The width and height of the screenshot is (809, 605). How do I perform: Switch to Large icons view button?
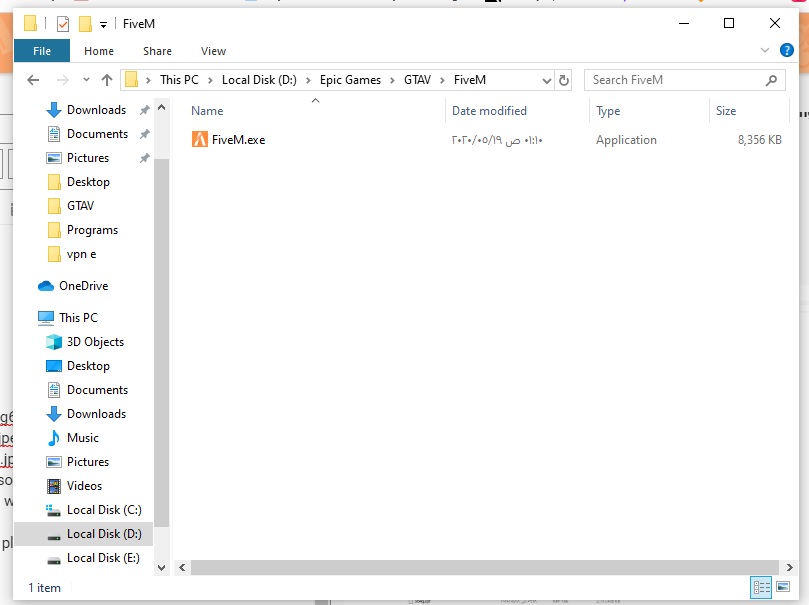[x=782, y=588]
